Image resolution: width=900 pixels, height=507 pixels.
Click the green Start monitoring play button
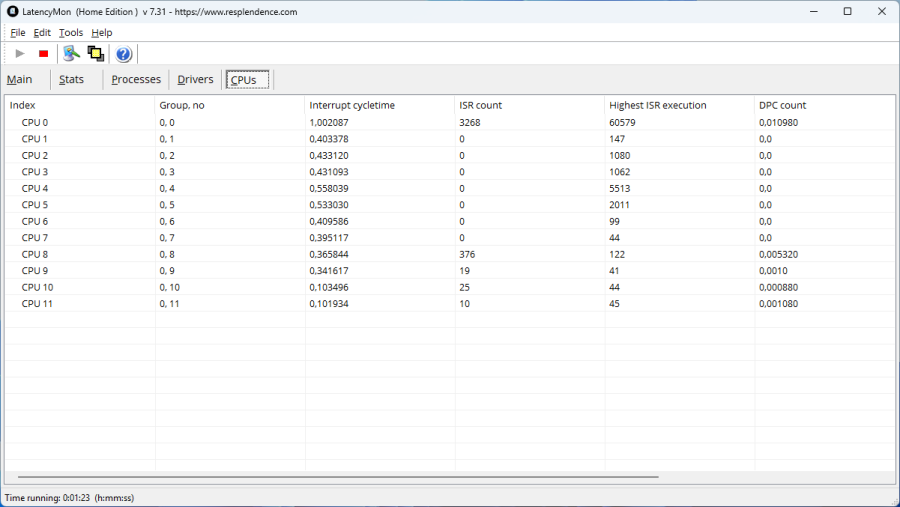(20, 54)
